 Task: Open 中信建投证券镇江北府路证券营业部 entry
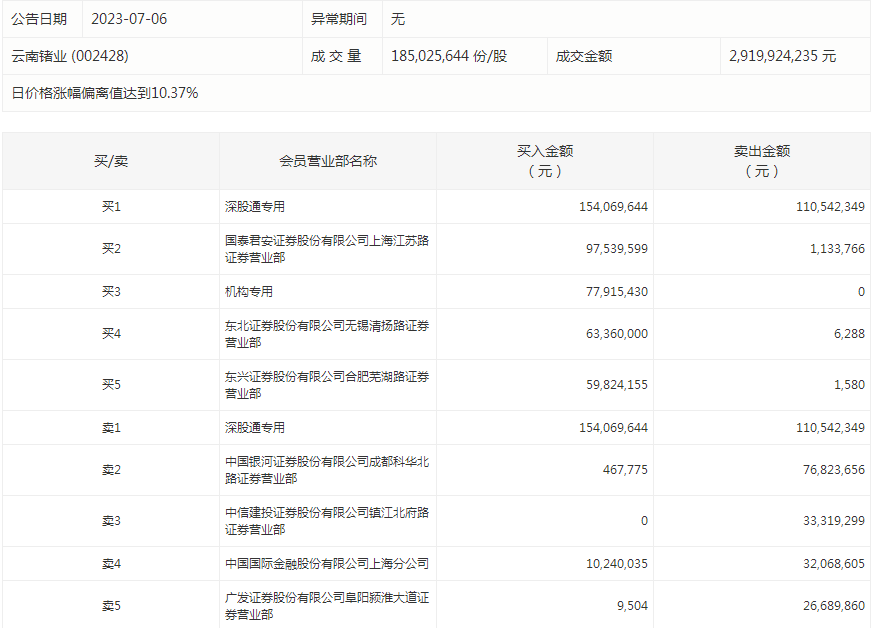click(327, 521)
